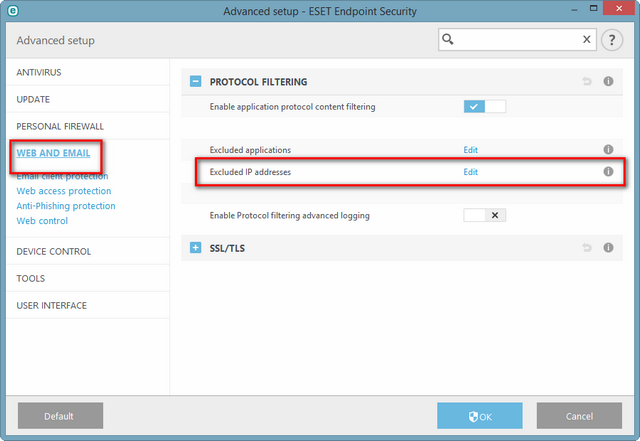The image size is (640, 441).
Task: Click the help question mark icon
Action: coord(611,40)
